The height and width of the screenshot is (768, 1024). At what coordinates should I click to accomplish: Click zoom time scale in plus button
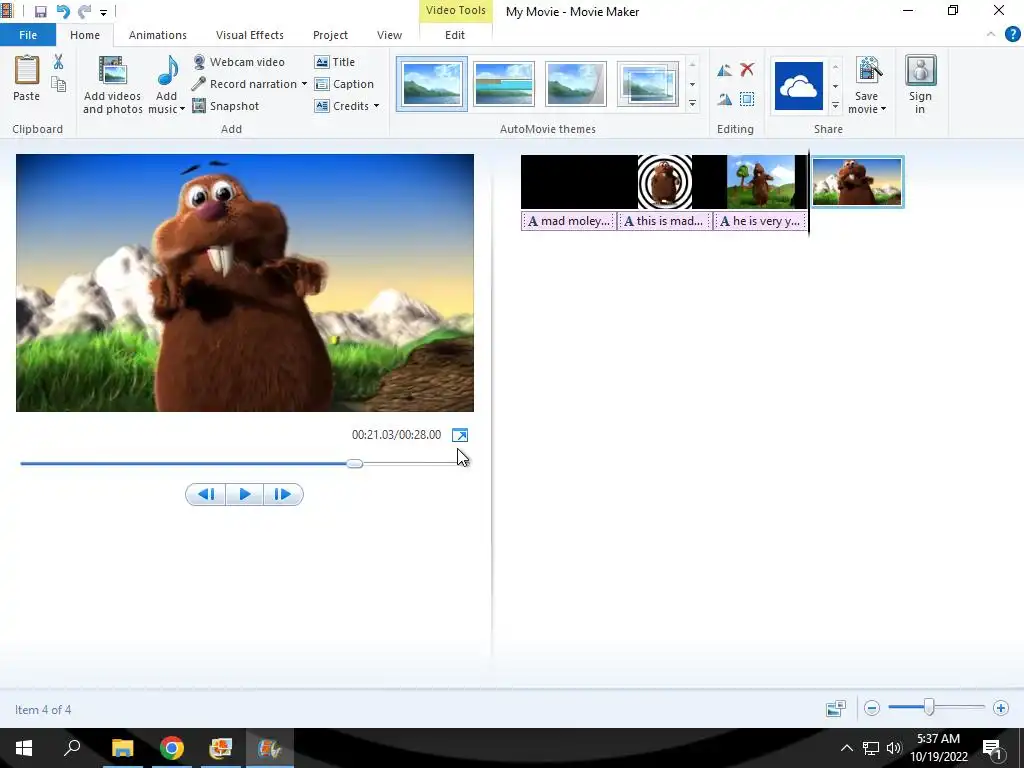click(x=1000, y=708)
